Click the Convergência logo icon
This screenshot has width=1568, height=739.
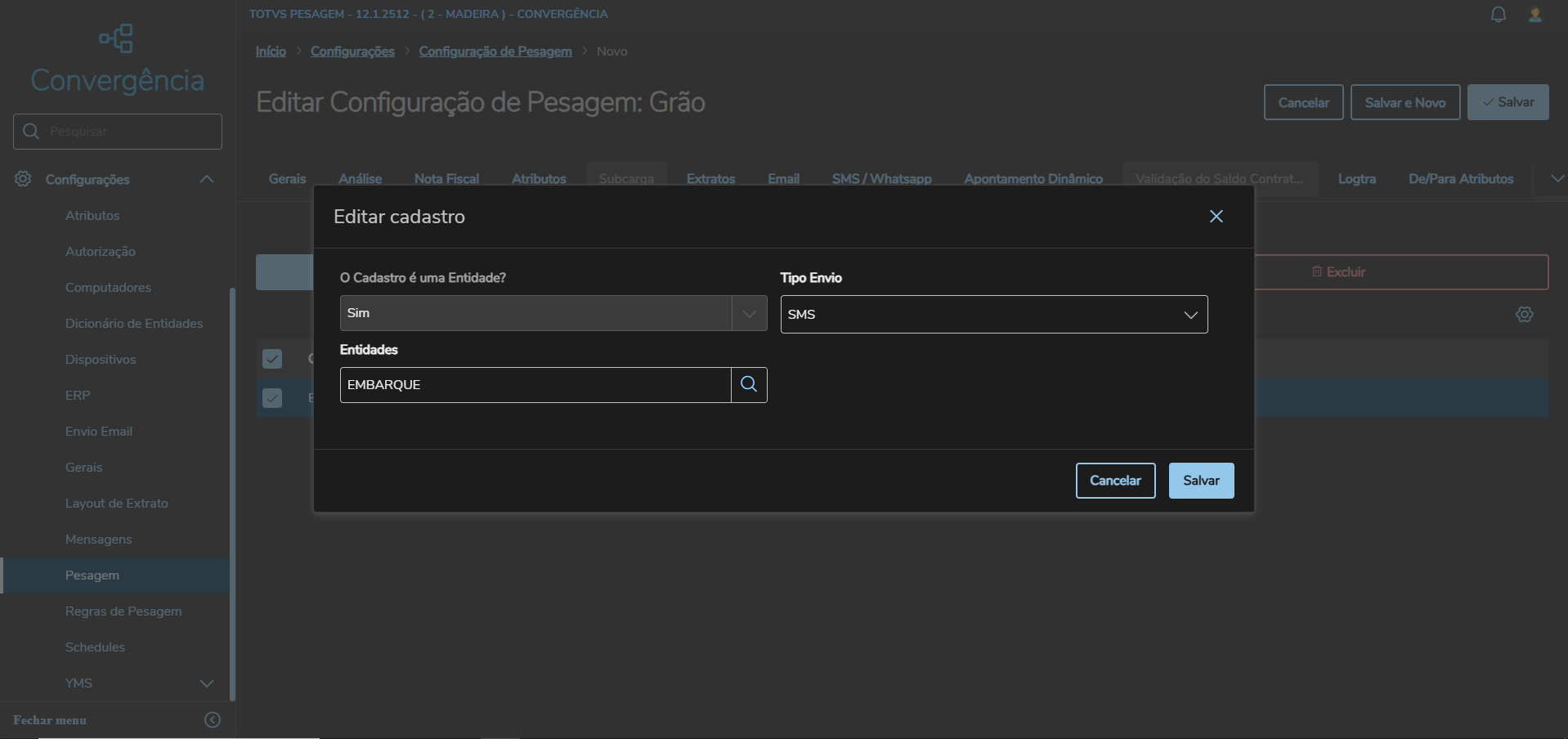[117, 38]
